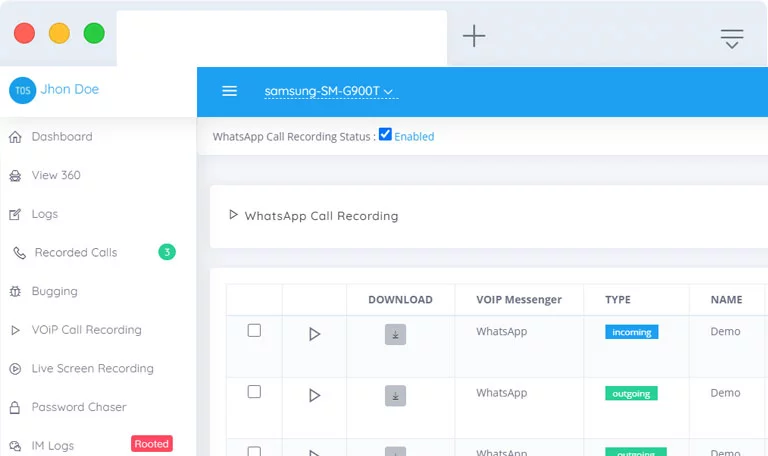Click the red Rooted badge
768x456 pixels.
pos(152,444)
